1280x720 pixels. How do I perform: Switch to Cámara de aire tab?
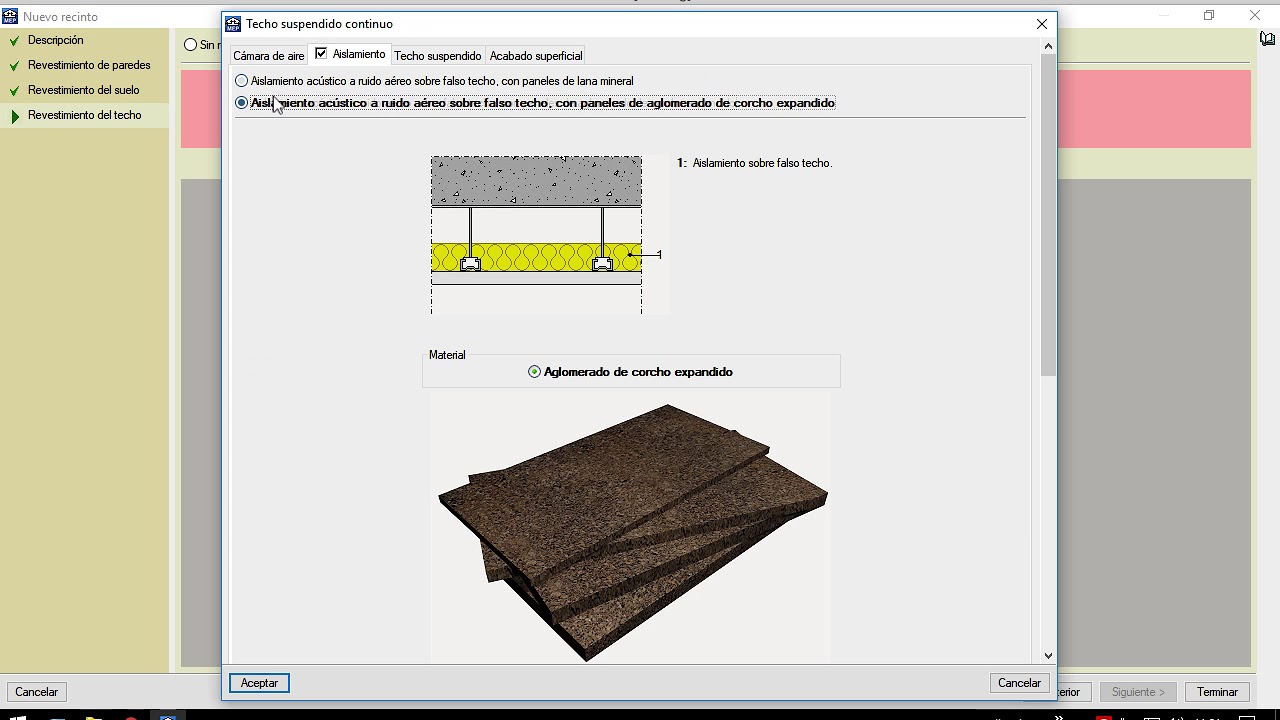point(269,56)
